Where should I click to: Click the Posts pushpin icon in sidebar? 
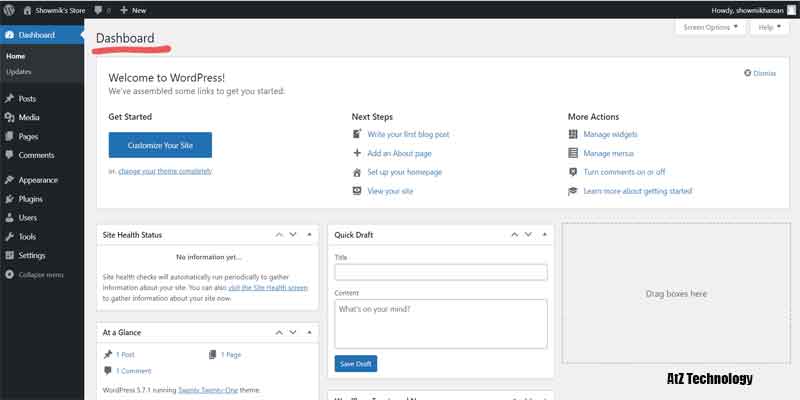point(9,99)
